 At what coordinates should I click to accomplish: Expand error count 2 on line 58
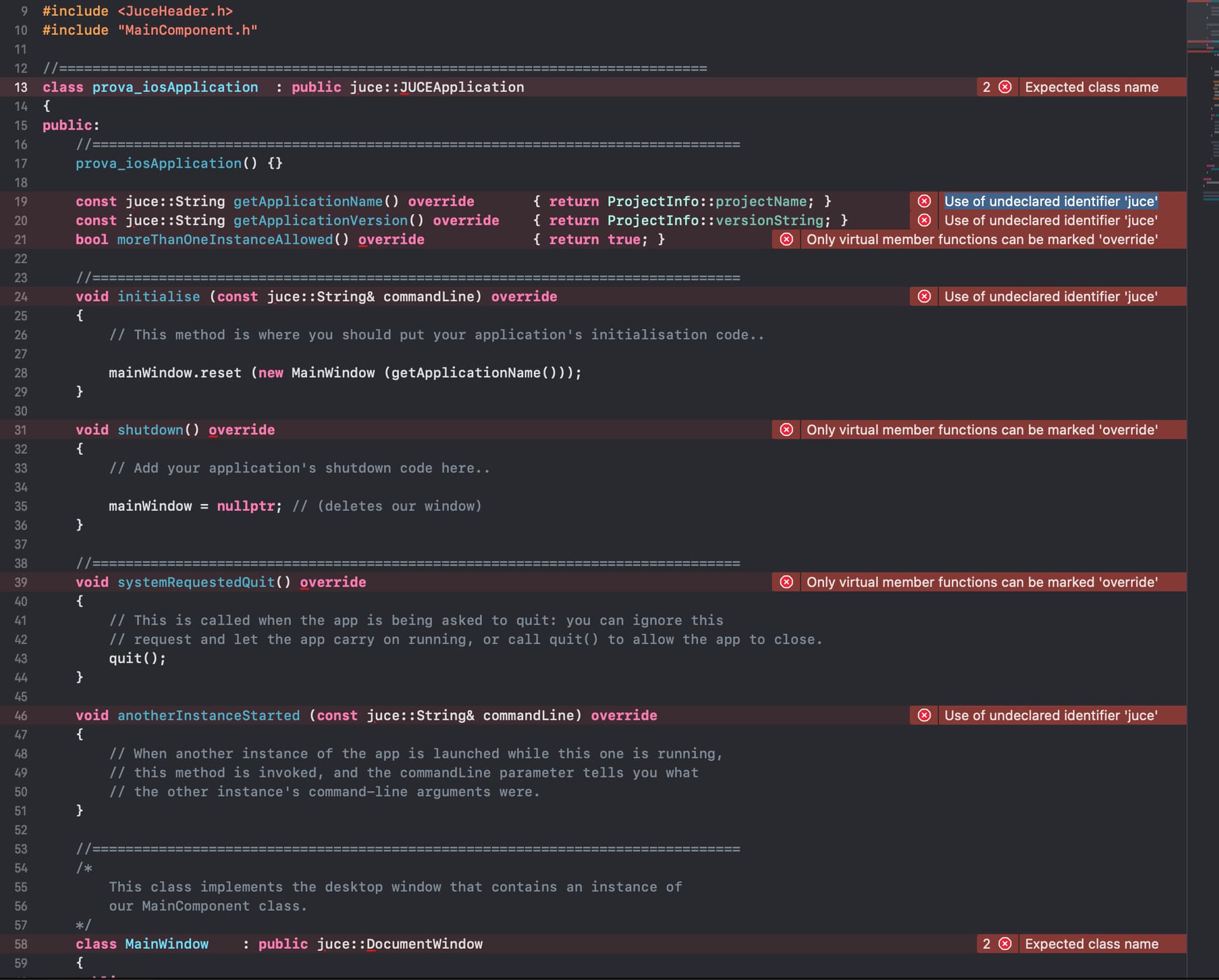[987, 944]
